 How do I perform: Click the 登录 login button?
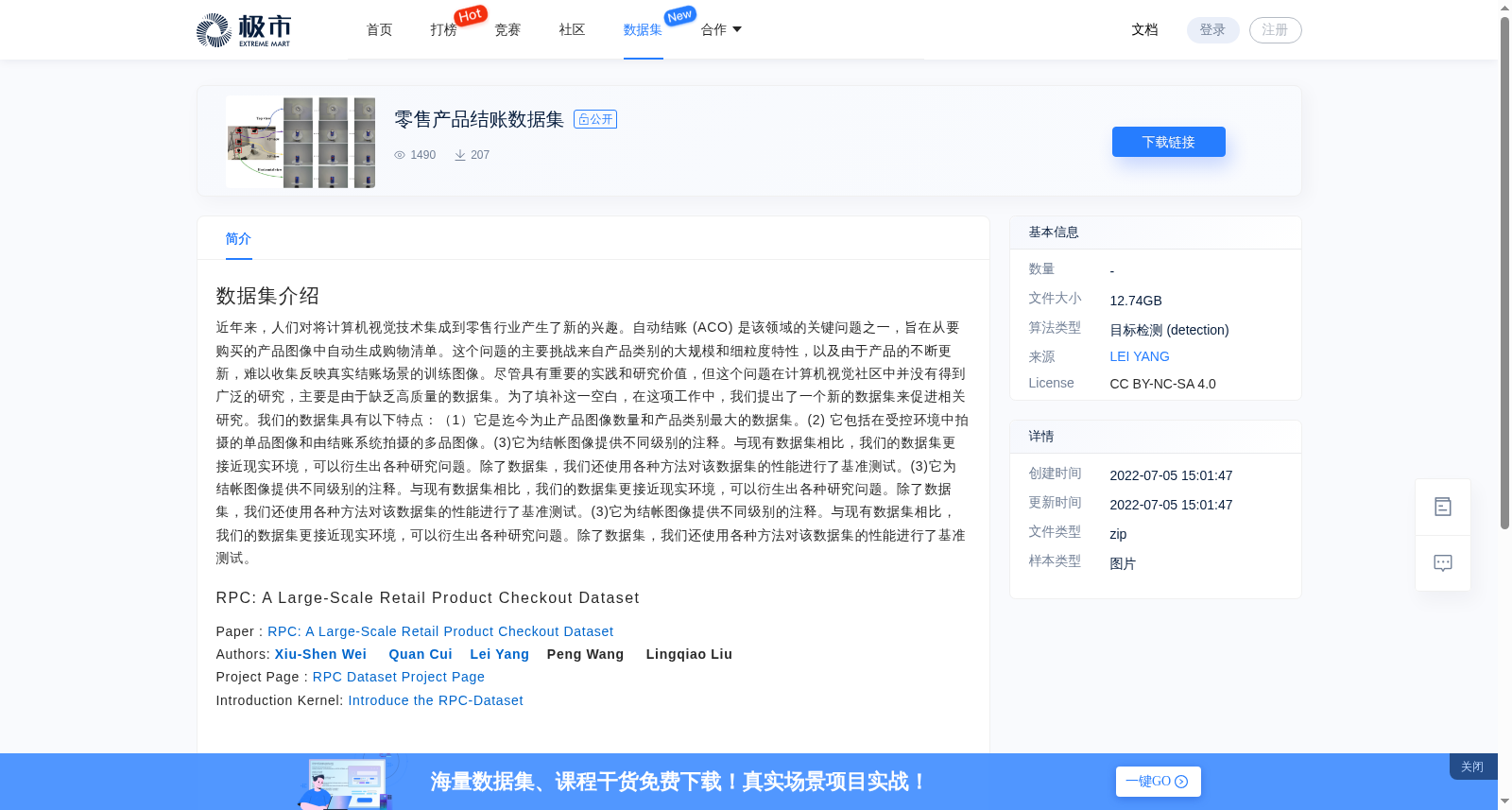pyautogui.click(x=1212, y=30)
